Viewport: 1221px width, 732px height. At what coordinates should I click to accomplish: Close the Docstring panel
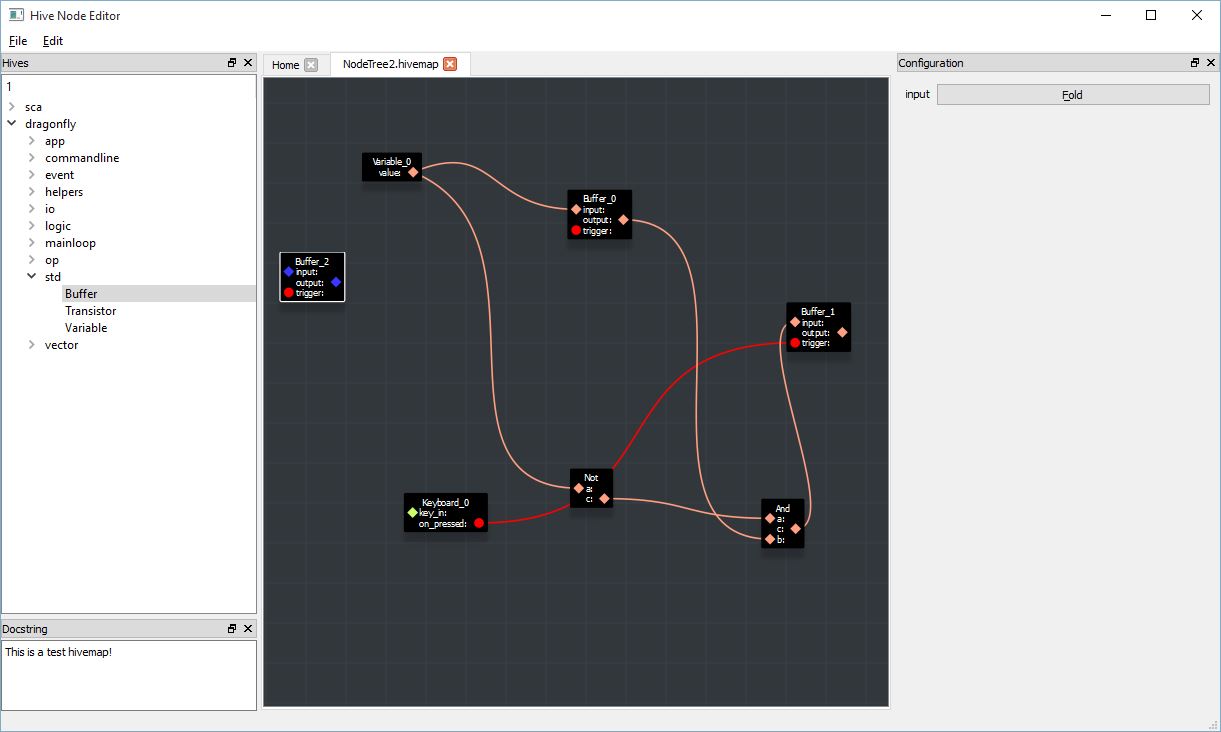coord(248,629)
